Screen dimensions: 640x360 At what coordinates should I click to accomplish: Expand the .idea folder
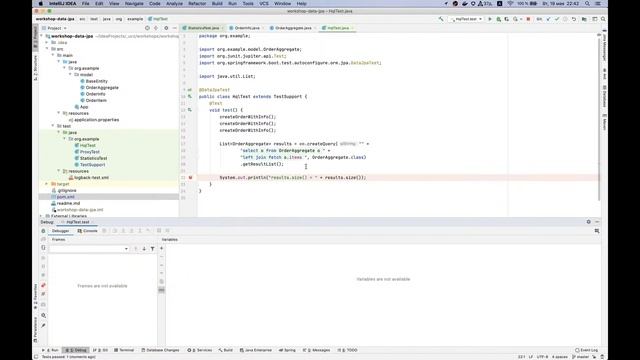coord(47,42)
